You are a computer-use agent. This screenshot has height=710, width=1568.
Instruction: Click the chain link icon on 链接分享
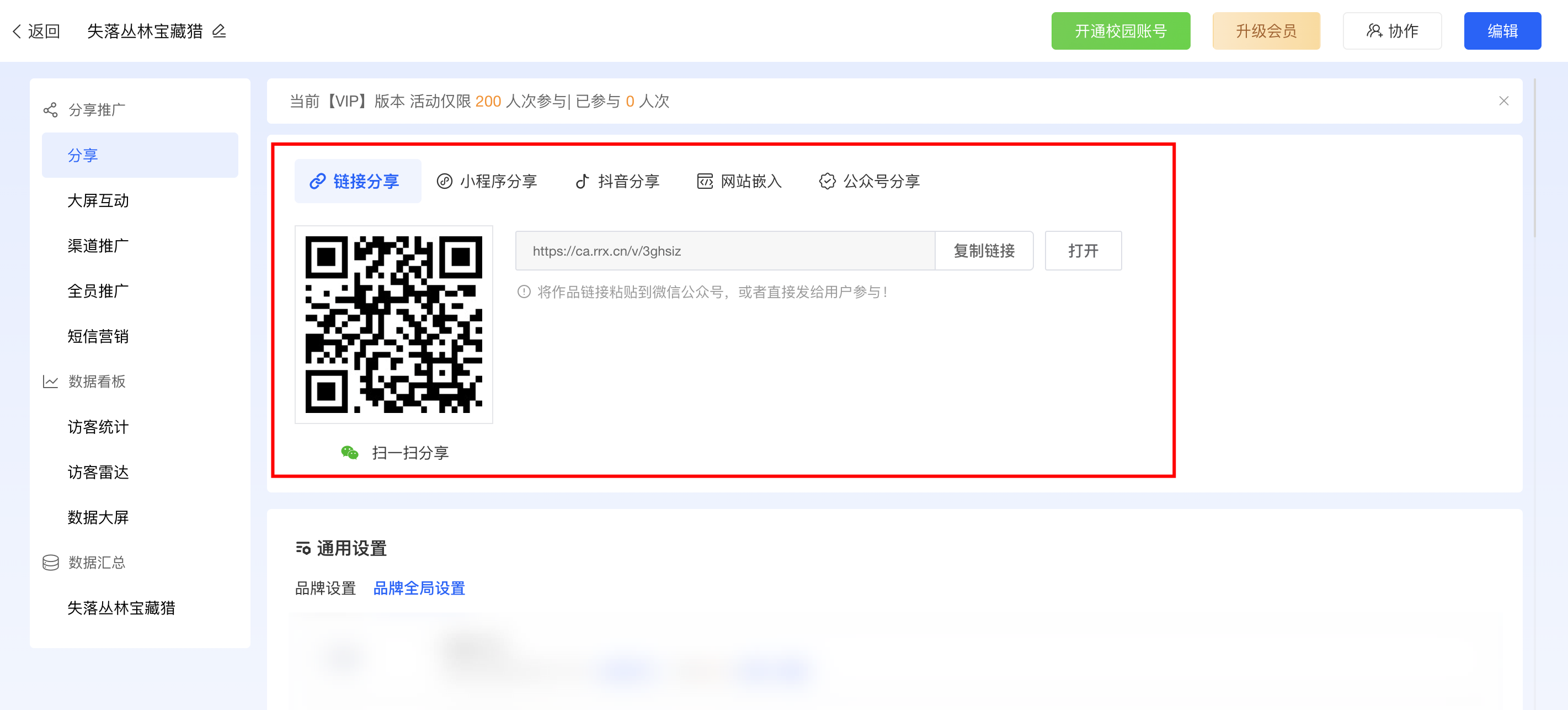click(x=318, y=182)
